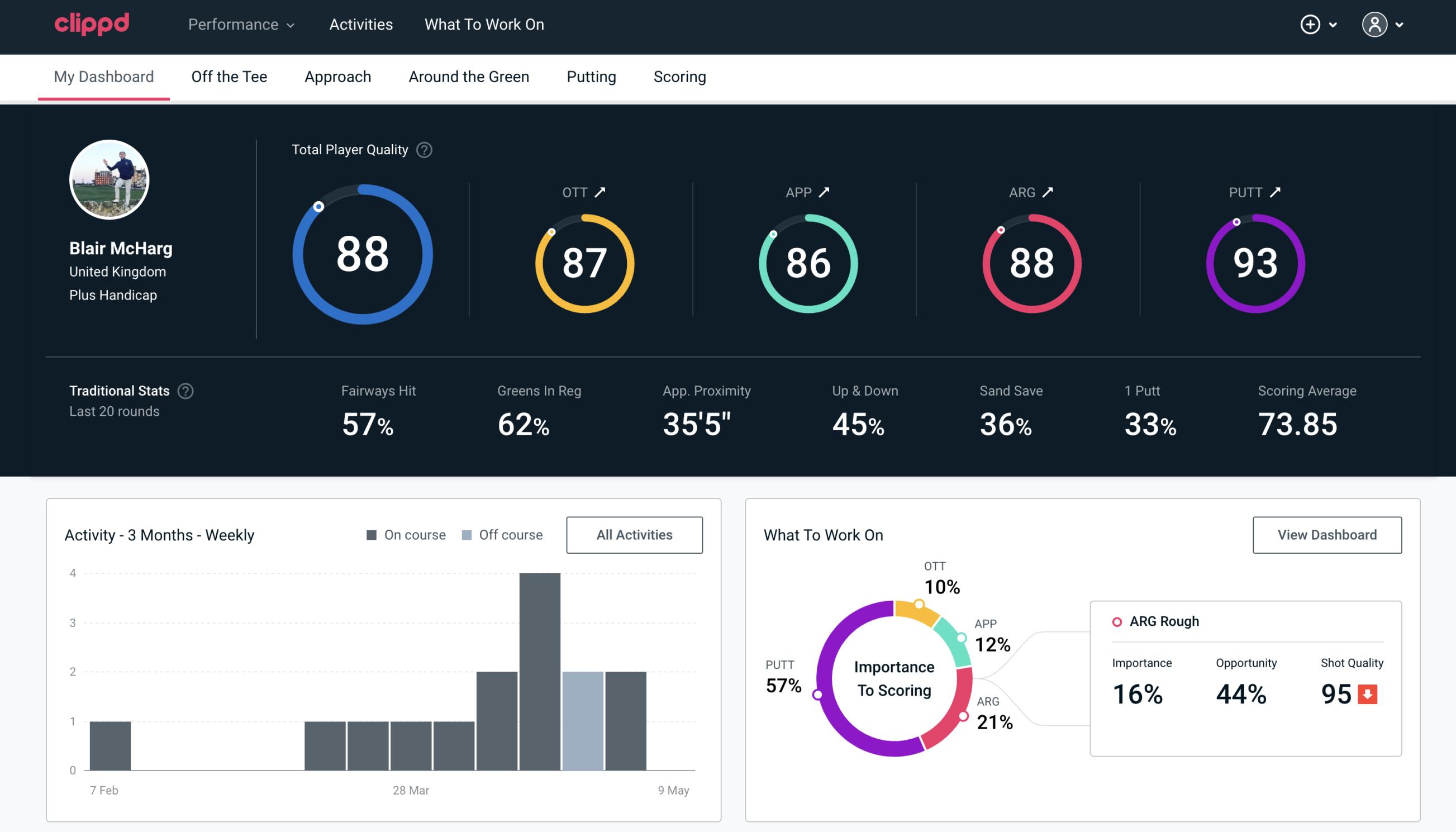
Task: Click the OTT trending arrow indicator
Action: coord(601,192)
